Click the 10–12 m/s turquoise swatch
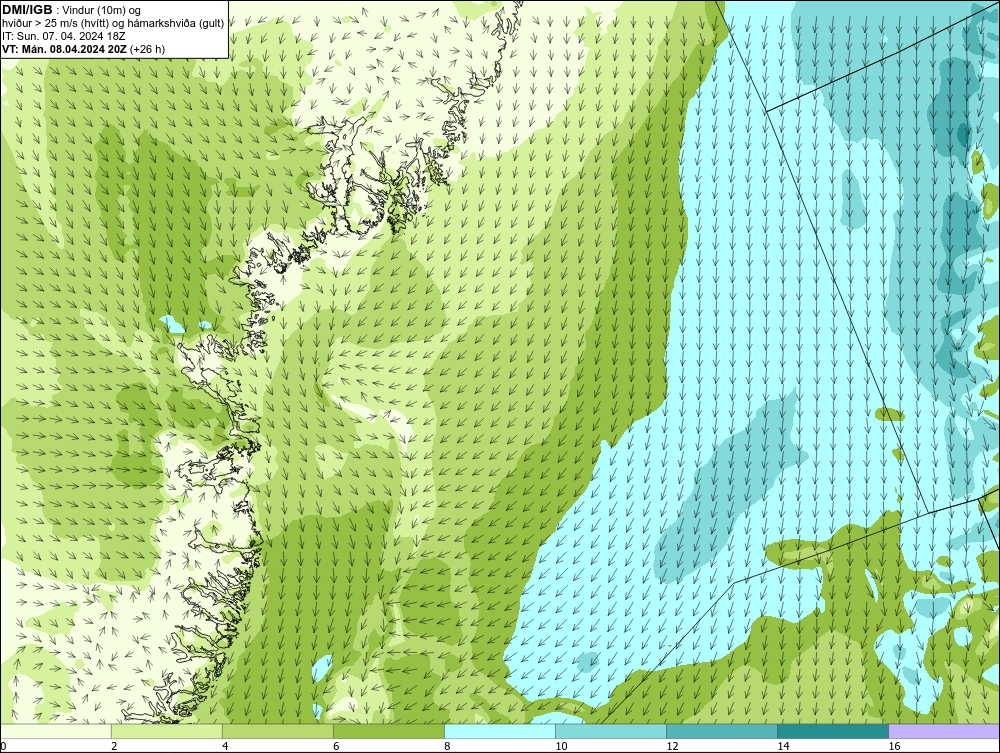Image resolution: width=1000 pixels, height=753 pixels. click(x=611, y=731)
